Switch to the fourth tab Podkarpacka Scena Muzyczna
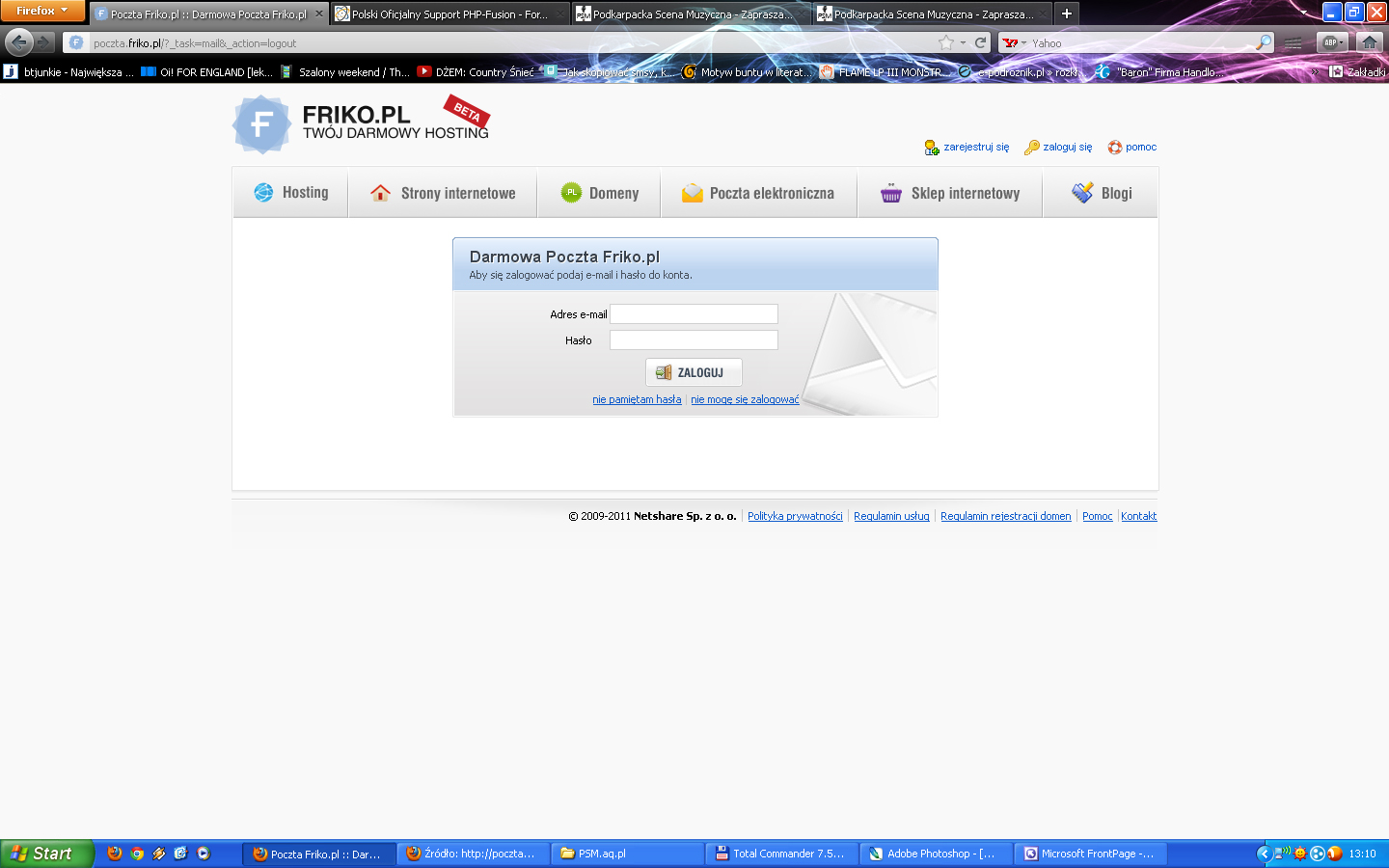 pyautogui.click(x=932, y=14)
